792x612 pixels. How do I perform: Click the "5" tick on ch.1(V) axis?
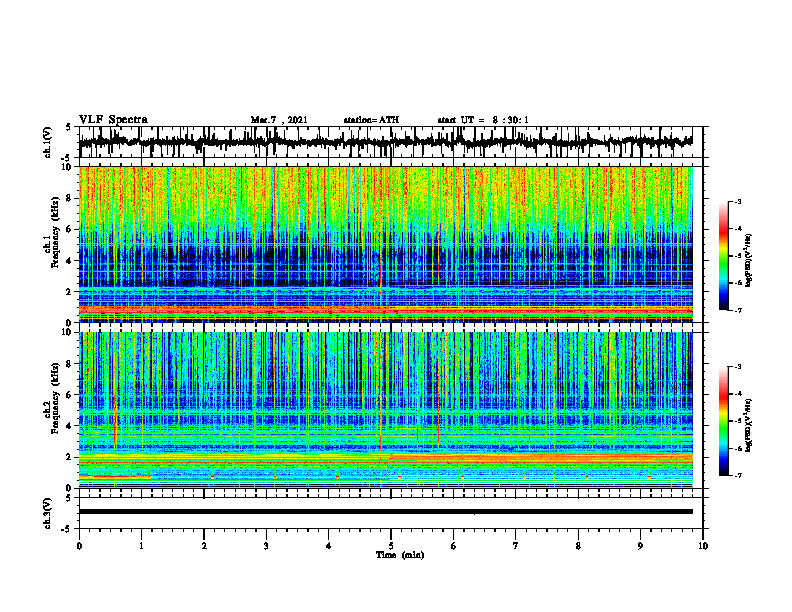[69, 128]
